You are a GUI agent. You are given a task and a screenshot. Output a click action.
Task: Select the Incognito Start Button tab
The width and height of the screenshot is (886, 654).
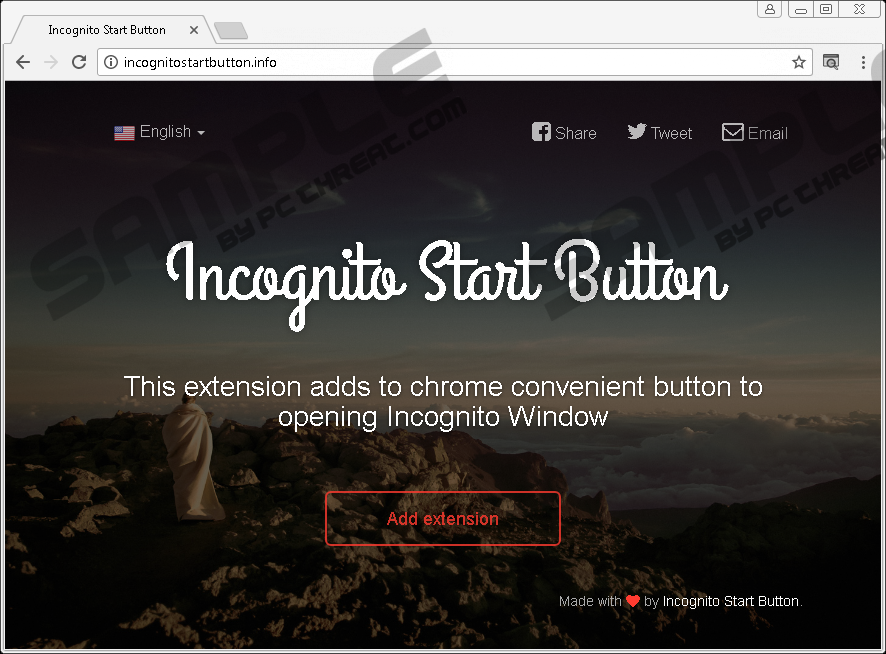click(106, 30)
